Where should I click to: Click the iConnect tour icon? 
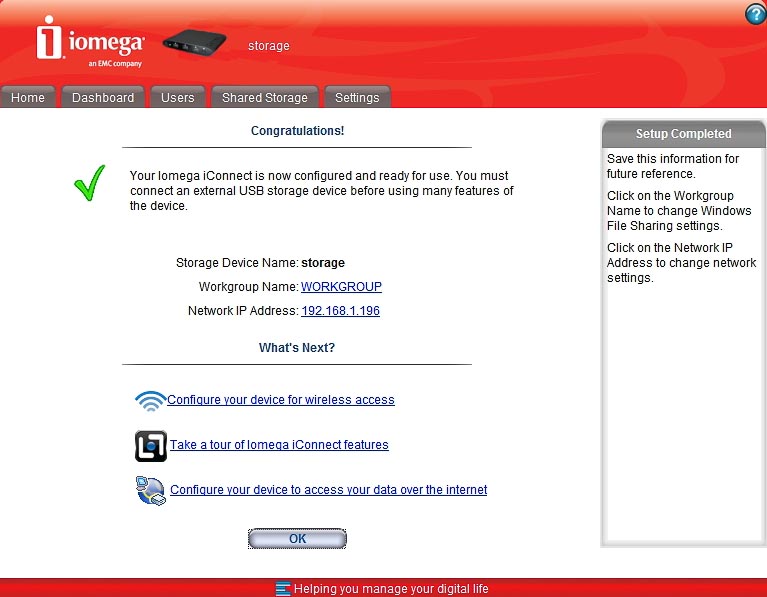coord(151,446)
